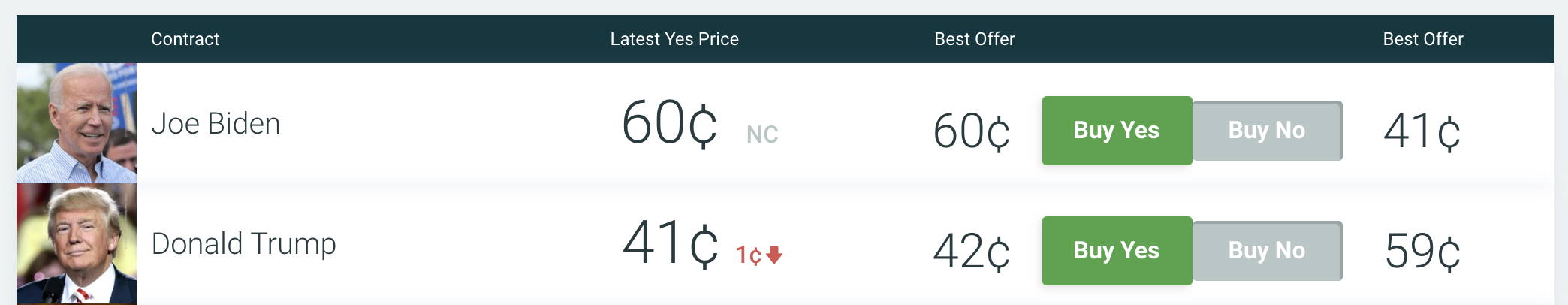Select the Donald Trump contract name

243,244
